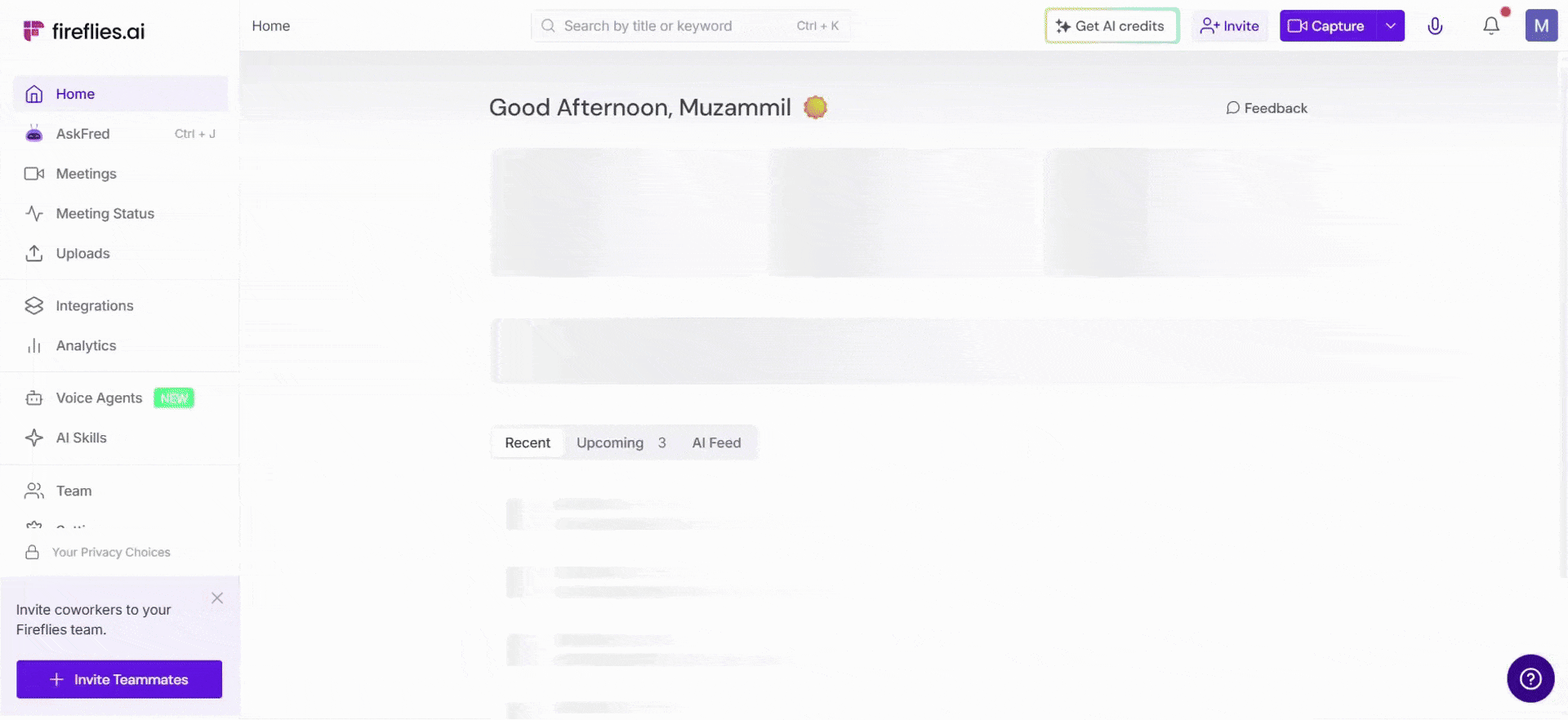Image resolution: width=1568 pixels, height=720 pixels.
Task: Click the Team people icon
Action: [x=33, y=491]
